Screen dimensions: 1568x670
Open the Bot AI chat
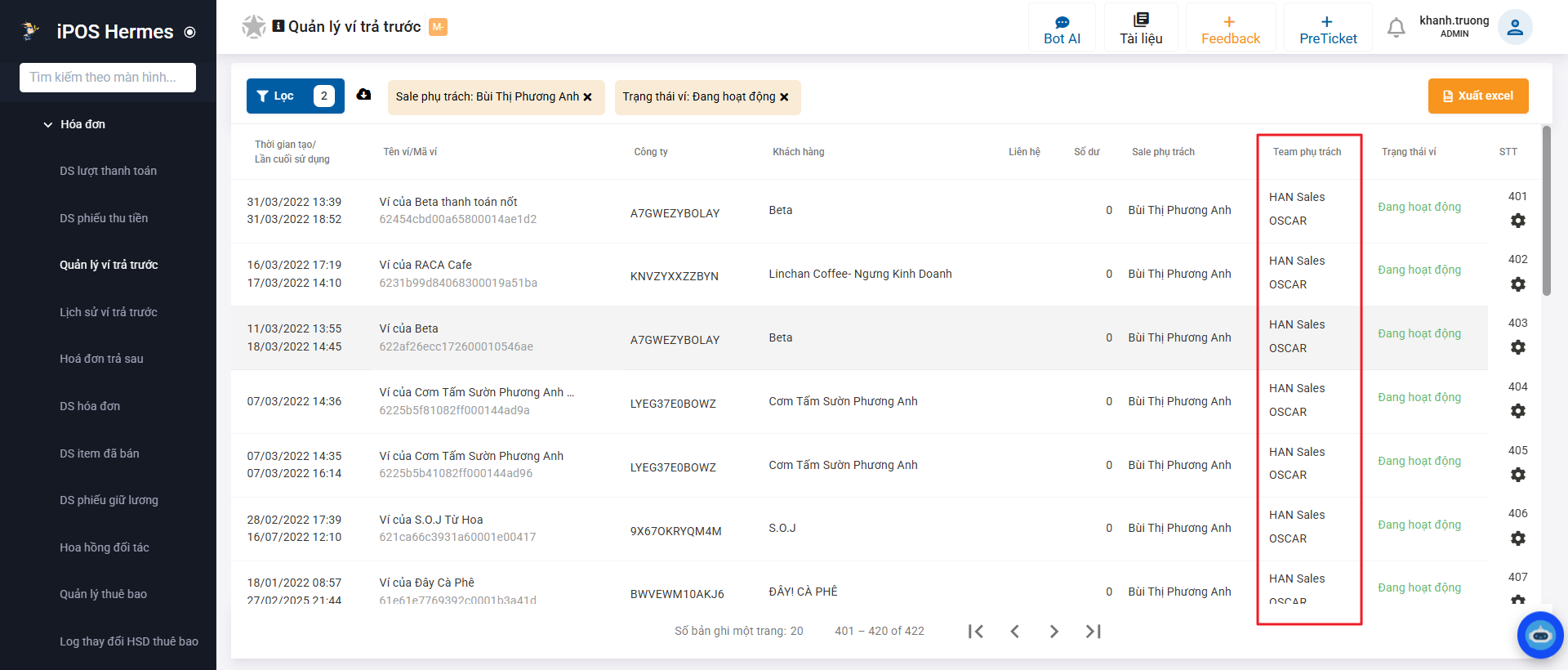[1062, 28]
